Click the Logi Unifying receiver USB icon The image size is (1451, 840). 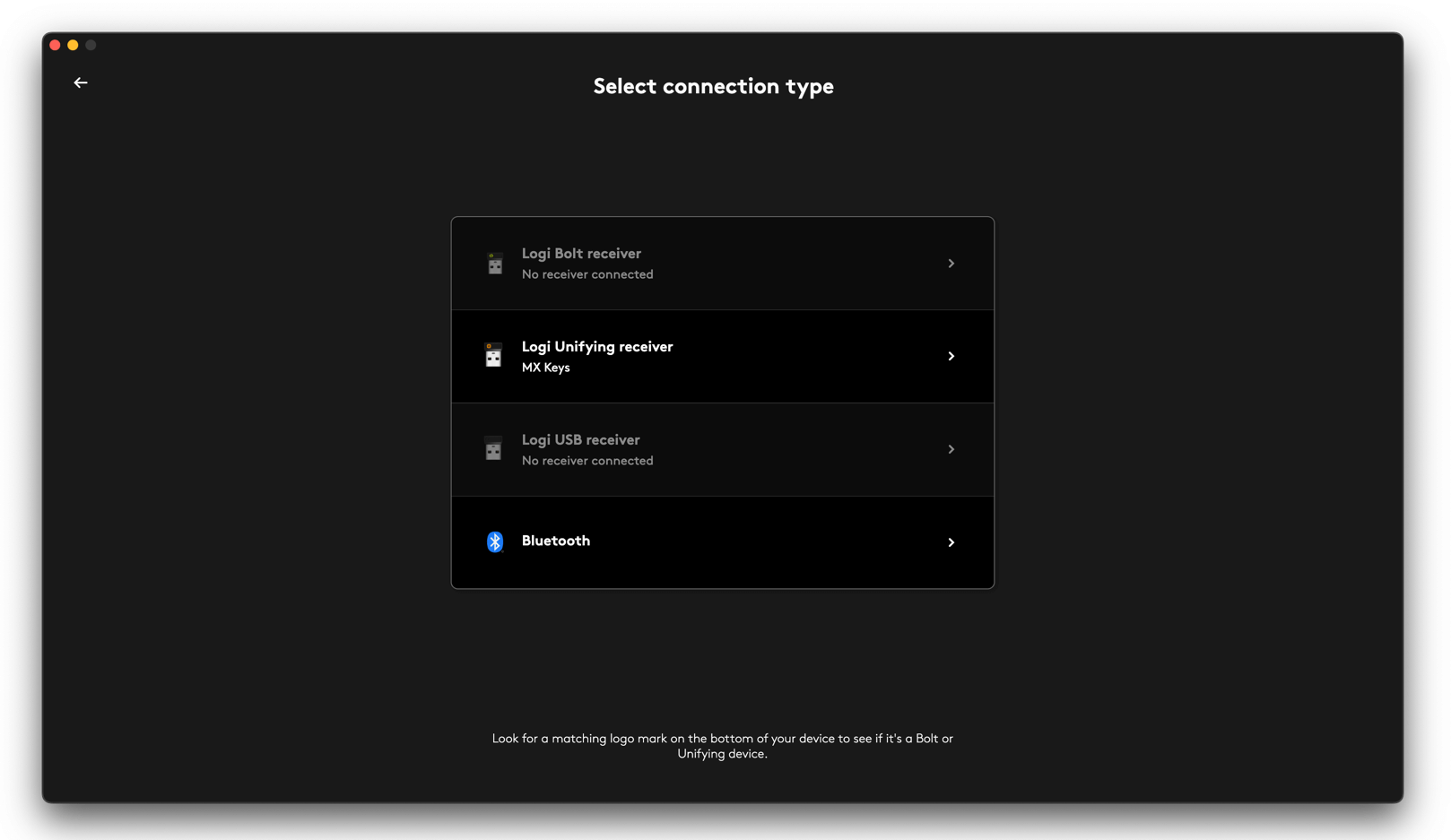pos(494,356)
